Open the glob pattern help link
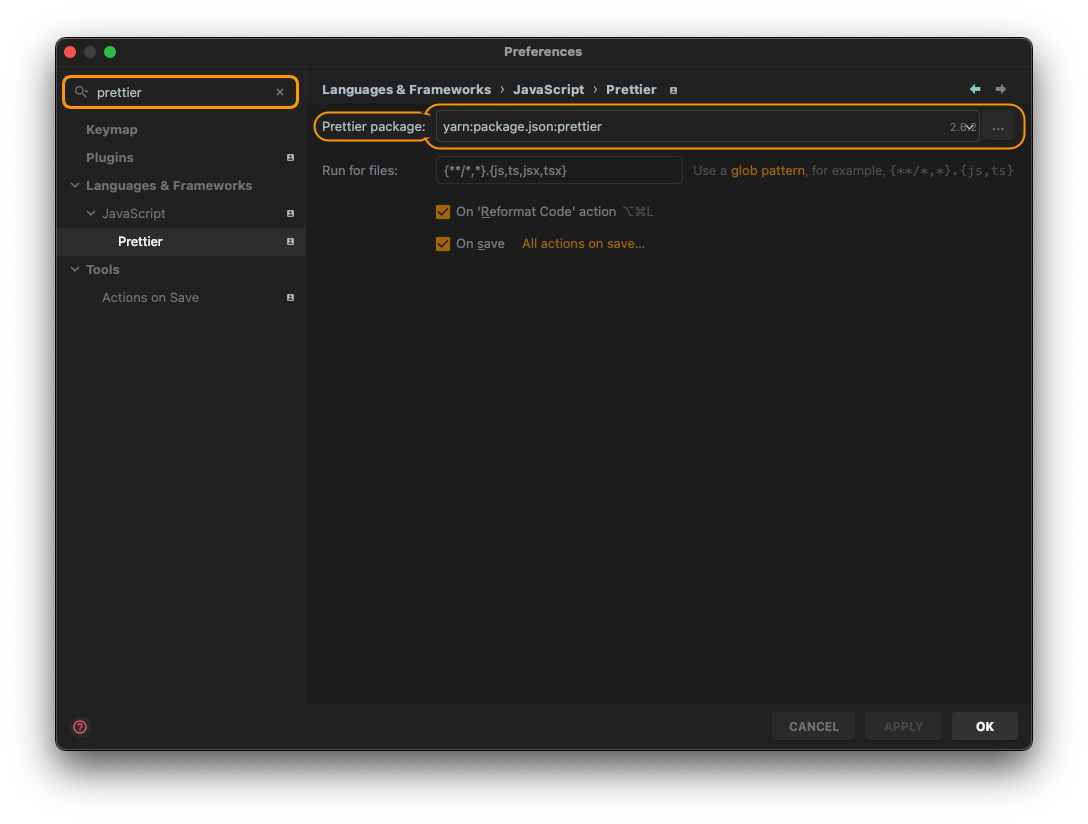This screenshot has width=1088, height=824. click(x=767, y=171)
